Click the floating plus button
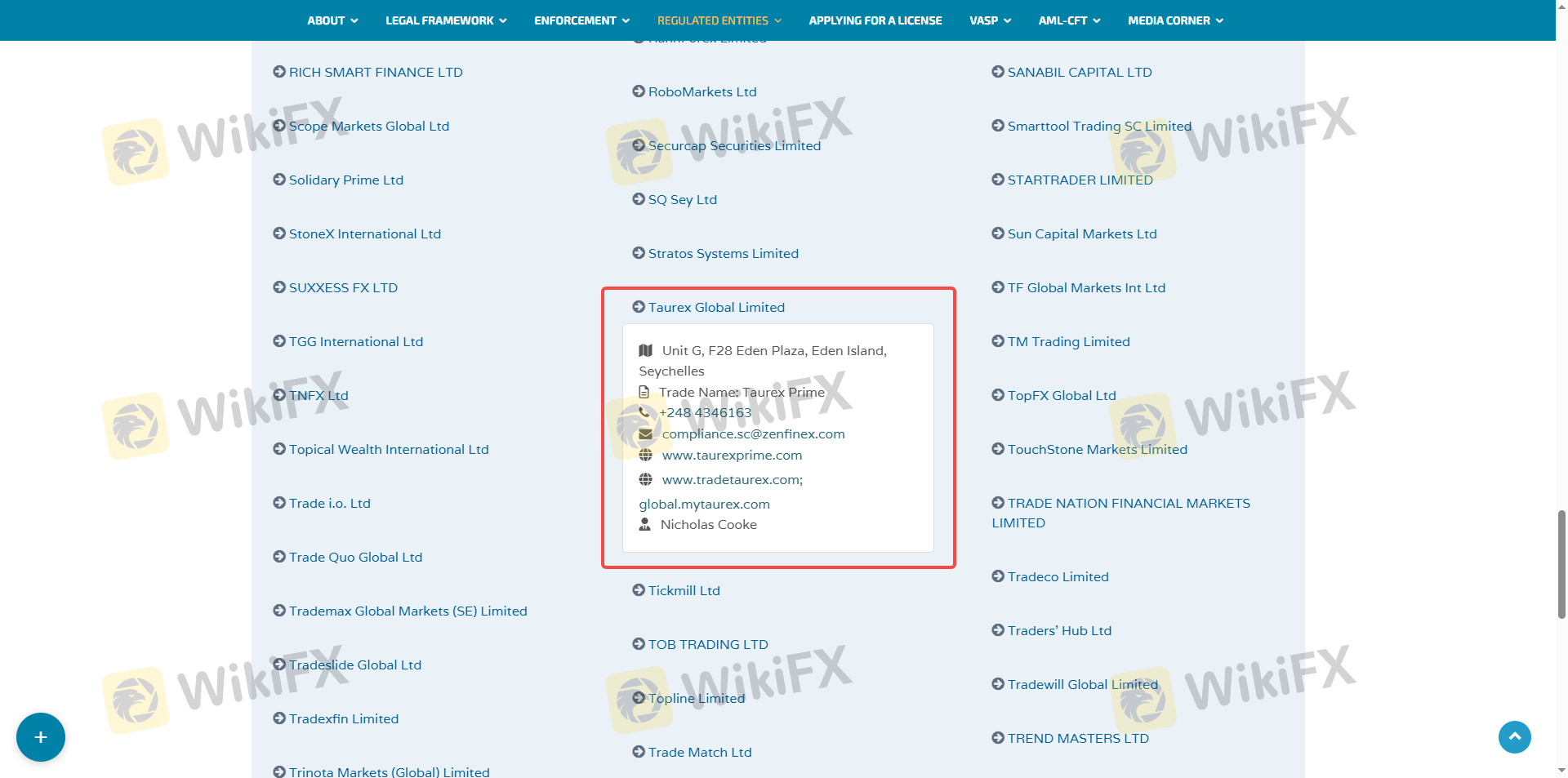Viewport: 1568px width, 778px height. pos(40,737)
